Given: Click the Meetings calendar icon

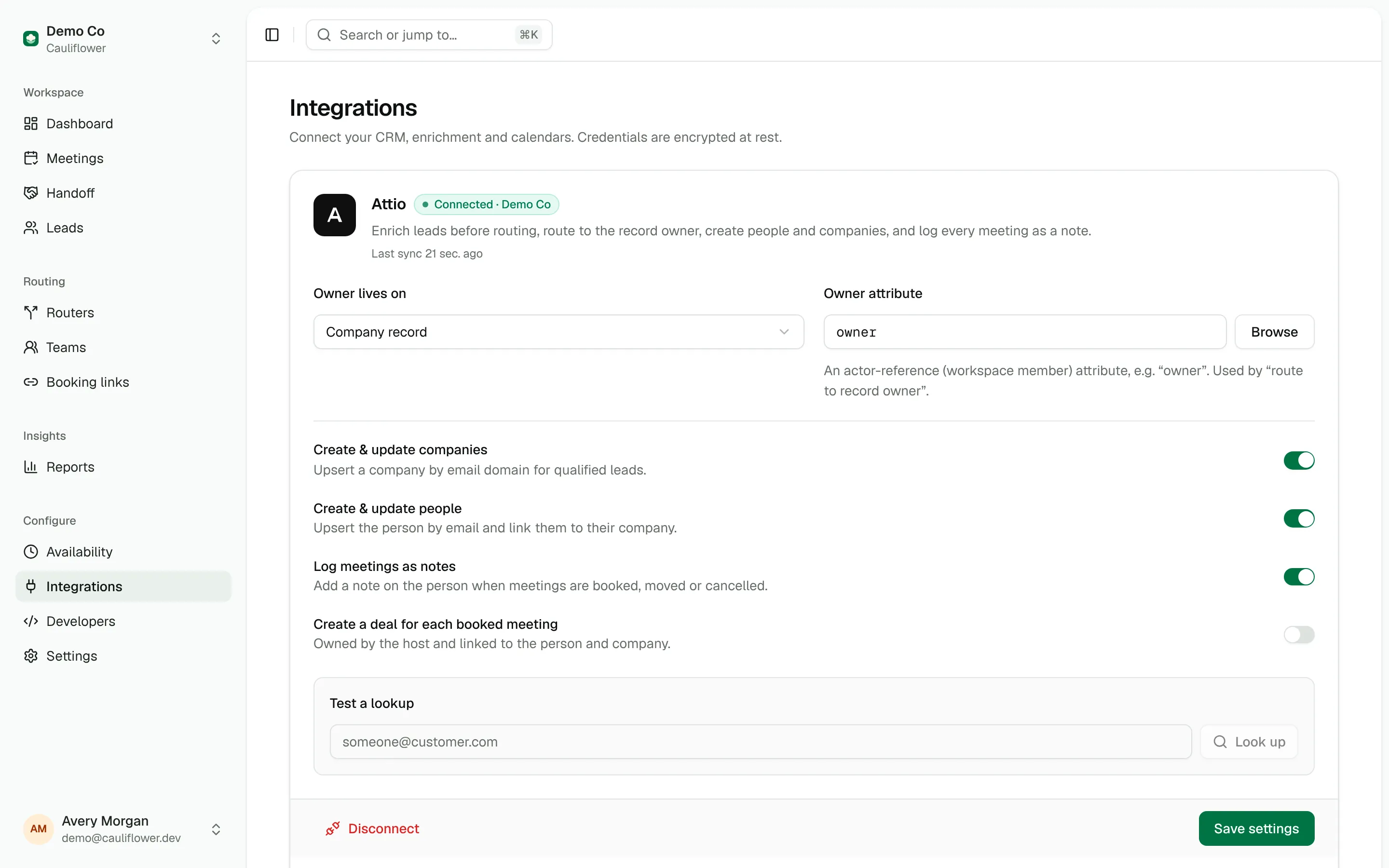Looking at the screenshot, I should [x=31, y=159].
